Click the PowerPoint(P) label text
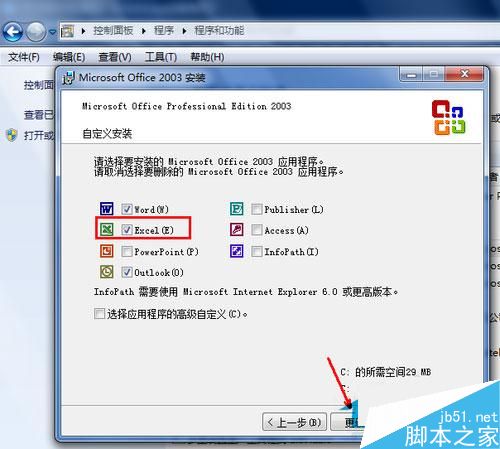The image size is (500, 449). 166,251
